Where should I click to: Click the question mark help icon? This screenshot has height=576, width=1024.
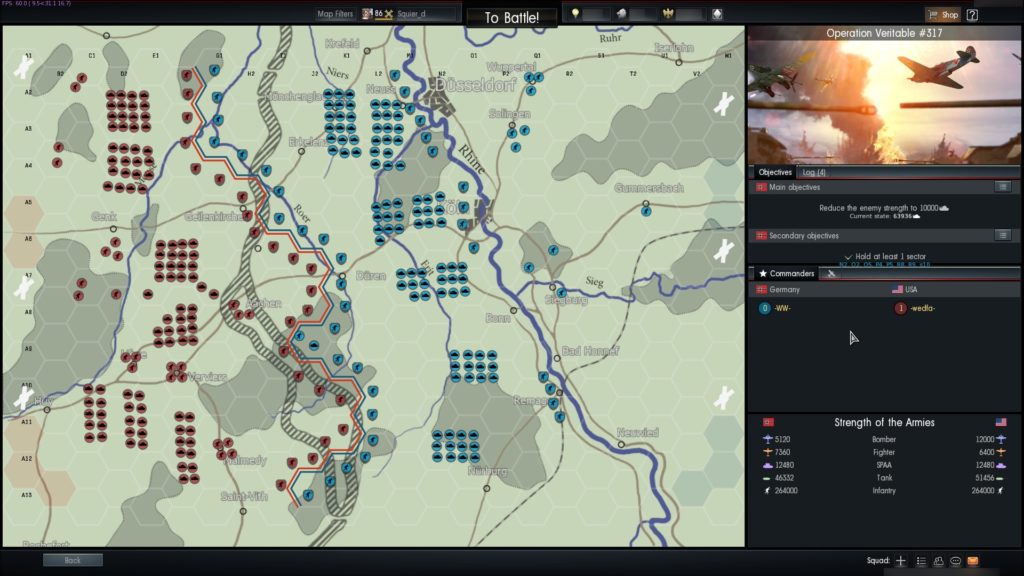tap(972, 14)
